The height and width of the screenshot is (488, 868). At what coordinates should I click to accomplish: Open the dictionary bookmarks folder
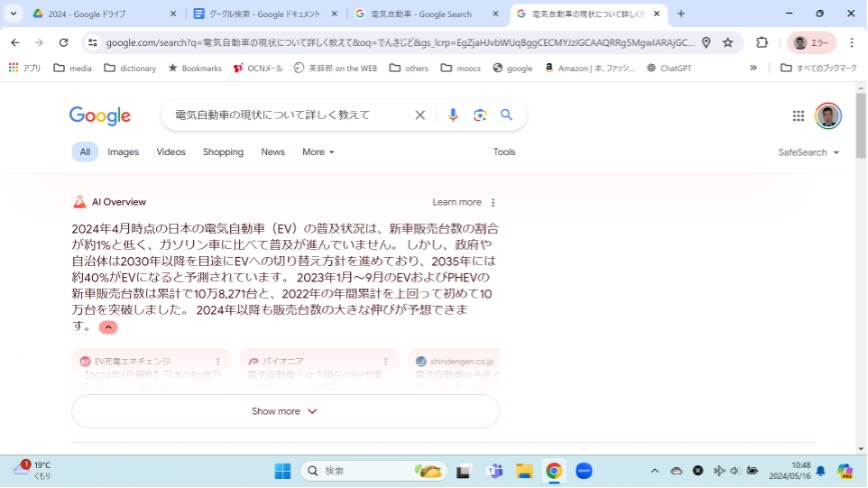coord(131,68)
